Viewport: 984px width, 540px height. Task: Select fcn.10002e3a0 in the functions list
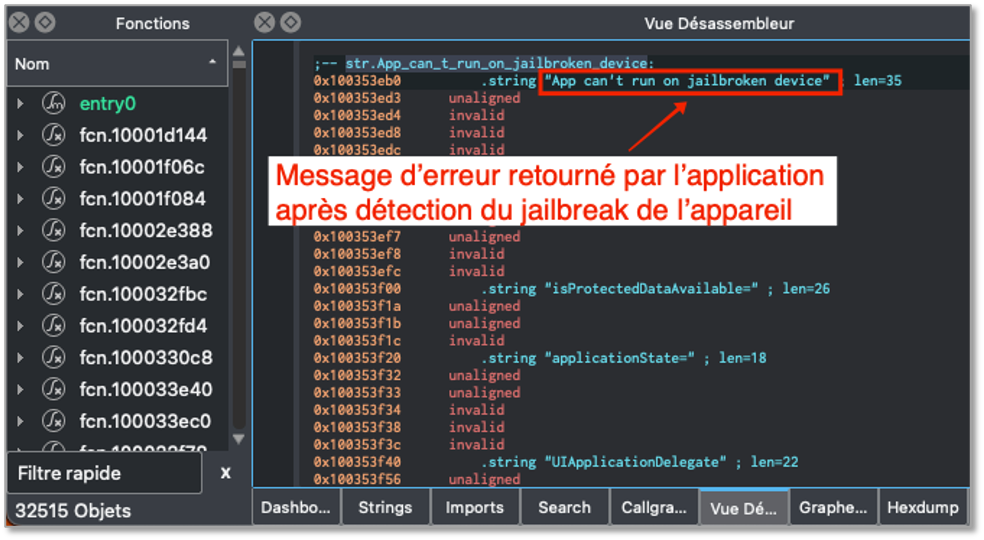point(144,262)
